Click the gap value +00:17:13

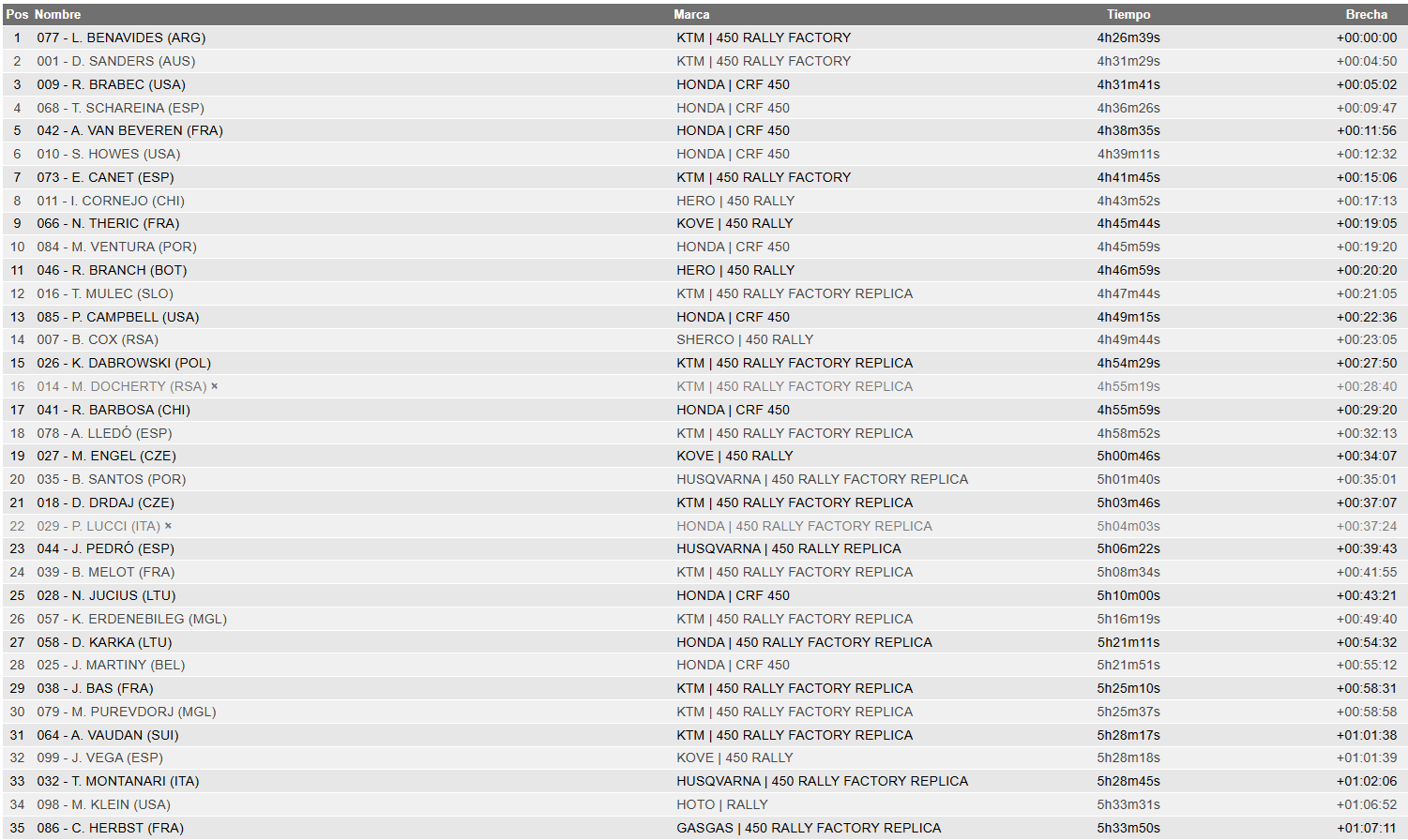tap(1367, 201)
